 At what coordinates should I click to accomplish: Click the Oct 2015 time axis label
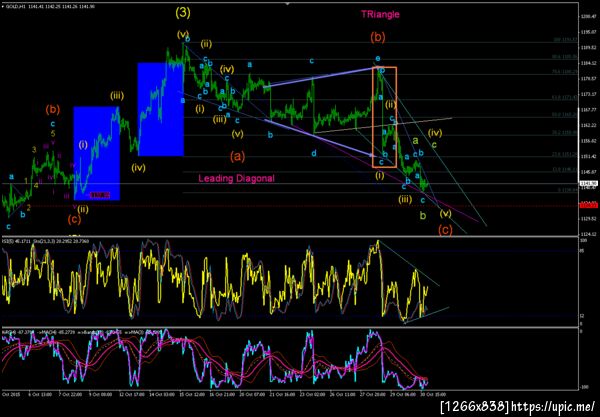[x=10, y=394]
